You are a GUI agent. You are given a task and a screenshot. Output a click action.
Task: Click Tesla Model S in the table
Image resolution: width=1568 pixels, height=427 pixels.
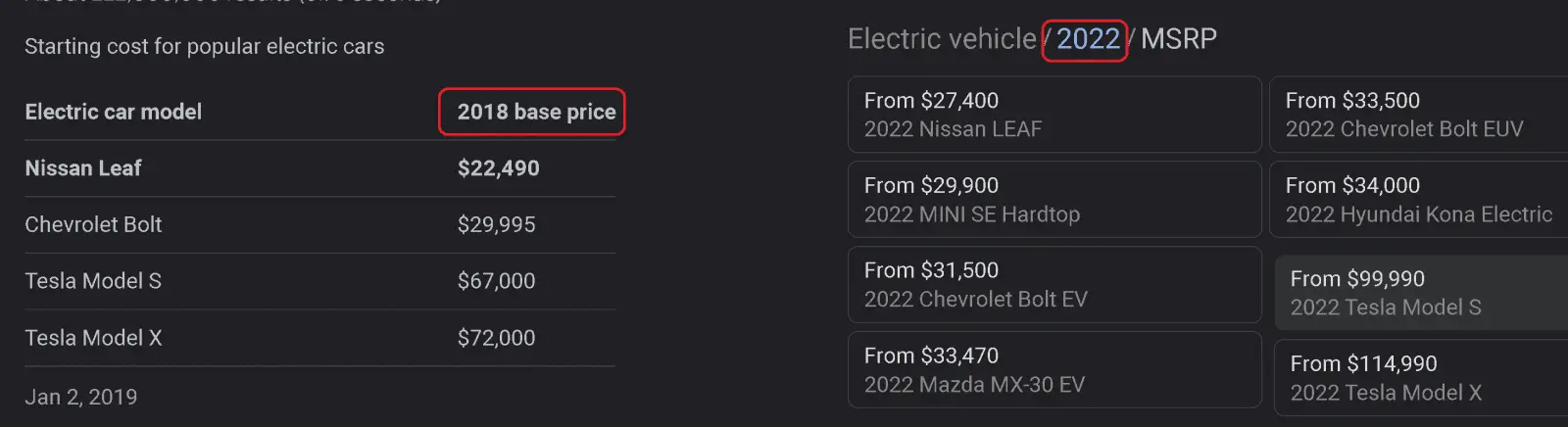pos(93,281)
